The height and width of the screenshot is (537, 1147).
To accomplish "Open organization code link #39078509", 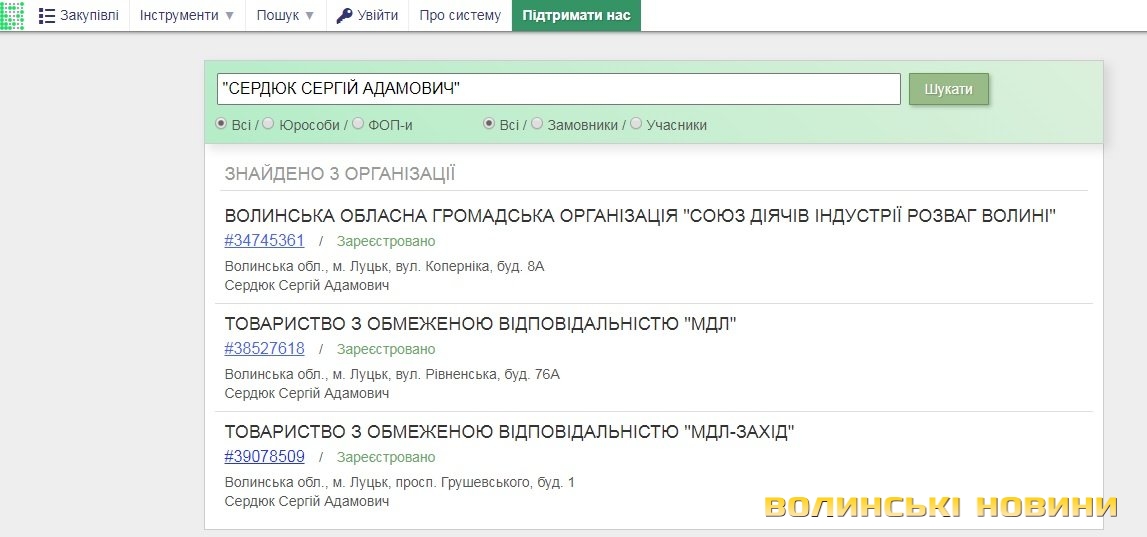I will [264, 457].
